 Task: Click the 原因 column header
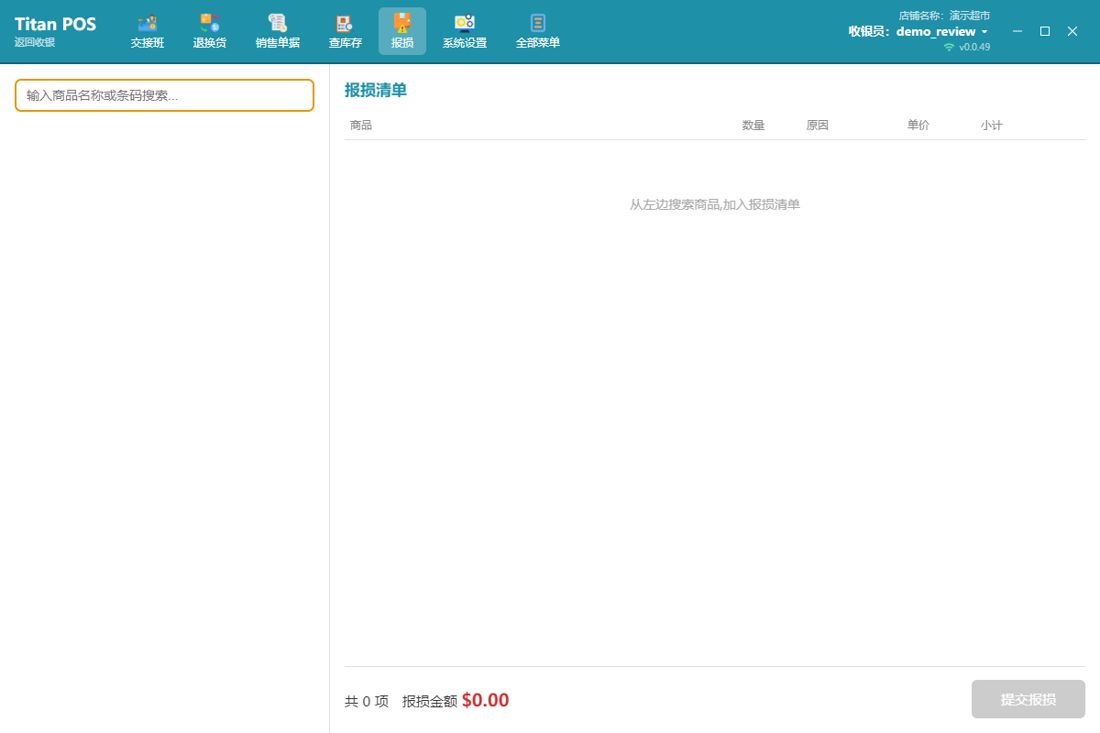(817, 125)
